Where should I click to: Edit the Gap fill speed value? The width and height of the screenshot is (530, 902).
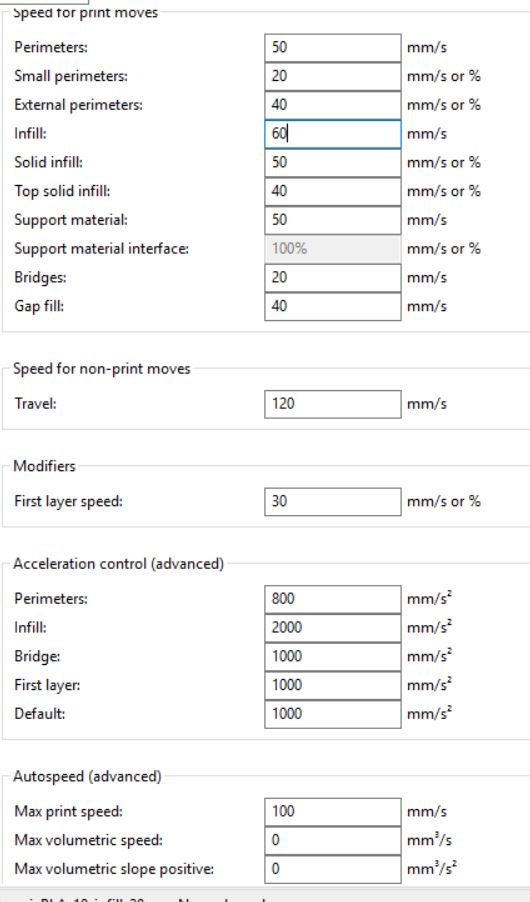click(x=333, y=307)
